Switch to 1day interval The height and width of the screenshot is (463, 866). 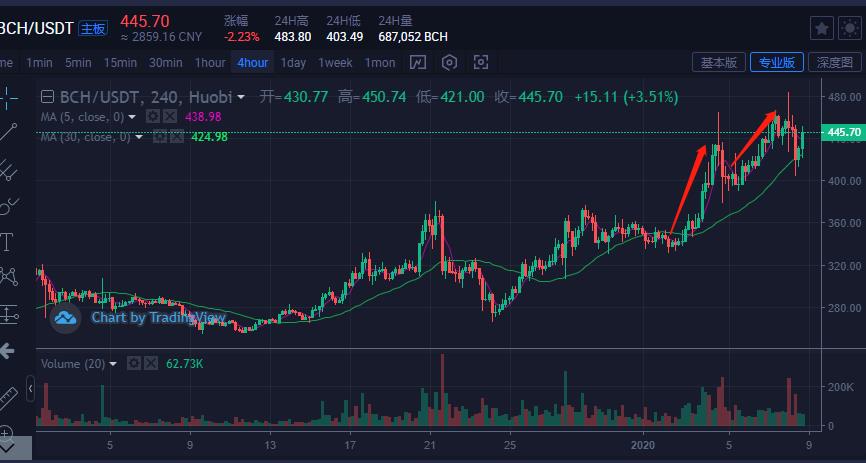click(x=293, y=63)
